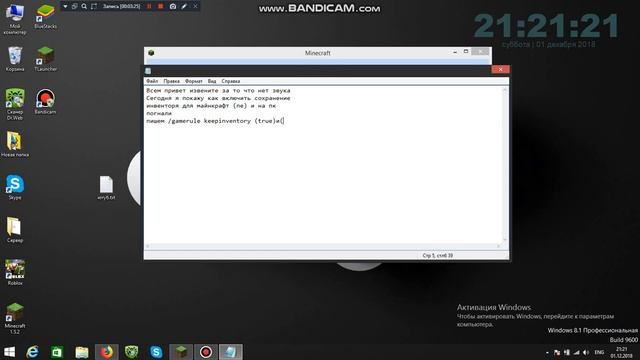Click line 'пишем /gamerule keepinventory' in Notepad
Viewport: 640px width, 360px height.
point(215,121)
